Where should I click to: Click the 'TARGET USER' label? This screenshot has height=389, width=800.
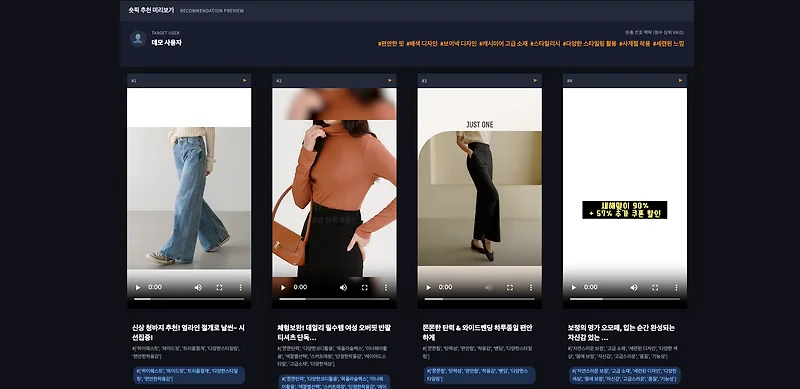(x=165, y=33)
